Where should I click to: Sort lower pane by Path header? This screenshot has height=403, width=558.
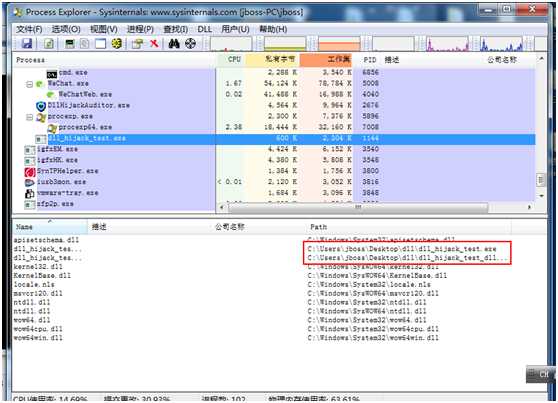[409, 227]
